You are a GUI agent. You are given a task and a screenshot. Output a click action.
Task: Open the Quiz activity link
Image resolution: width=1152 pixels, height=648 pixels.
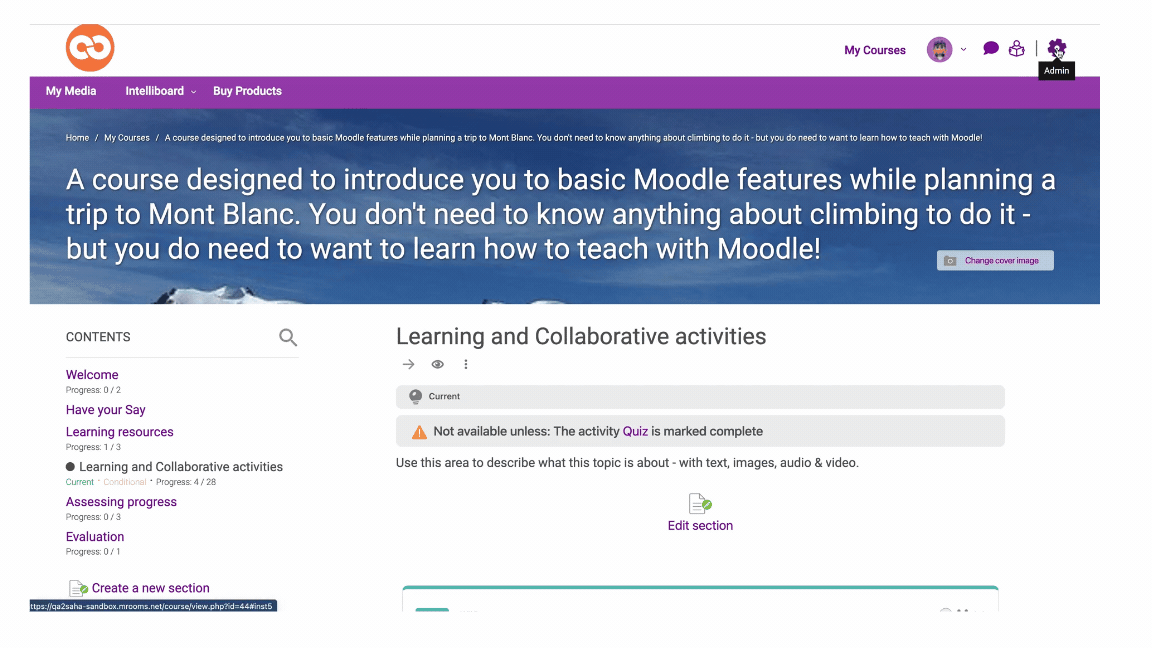(x=635, y=431)
